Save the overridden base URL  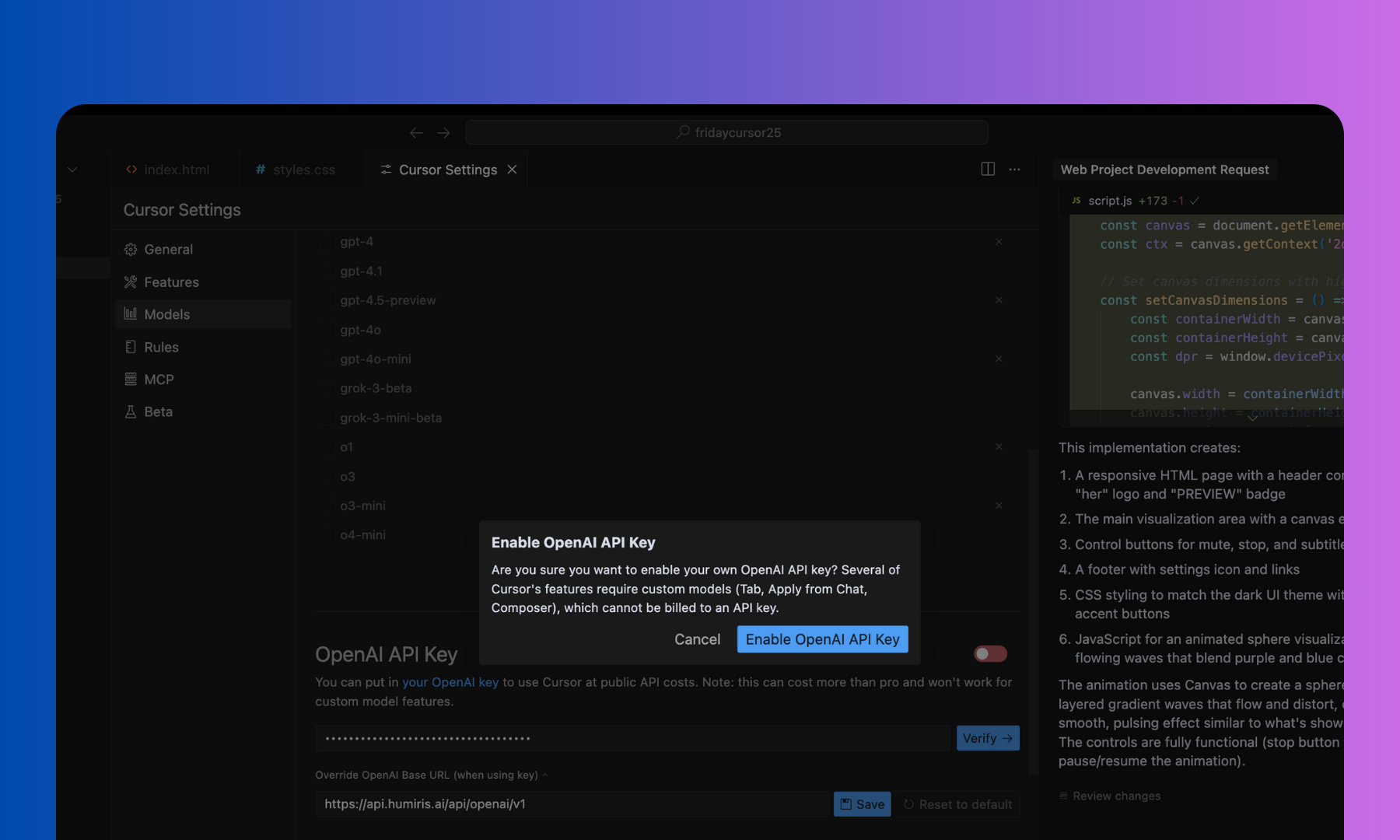pos(862,804)
